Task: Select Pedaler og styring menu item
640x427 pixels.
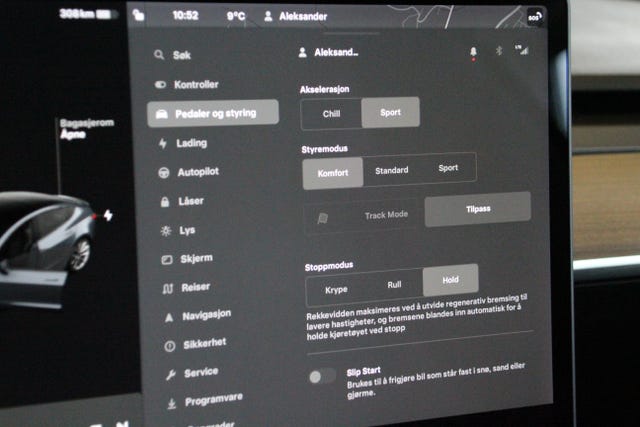Action: 213,113
